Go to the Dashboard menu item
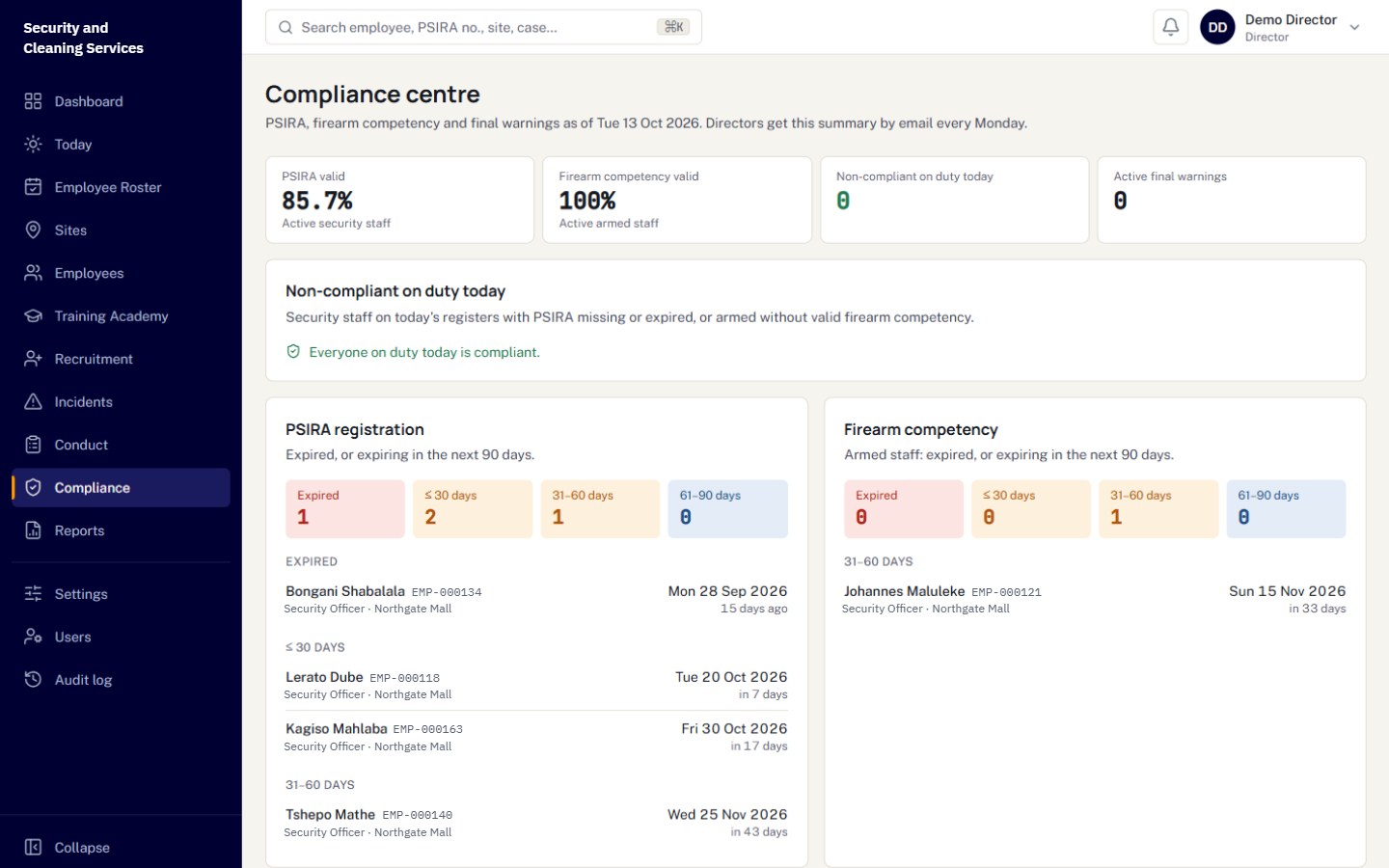The height and width of the screenshot is (868, 1389). coord(121,101)
